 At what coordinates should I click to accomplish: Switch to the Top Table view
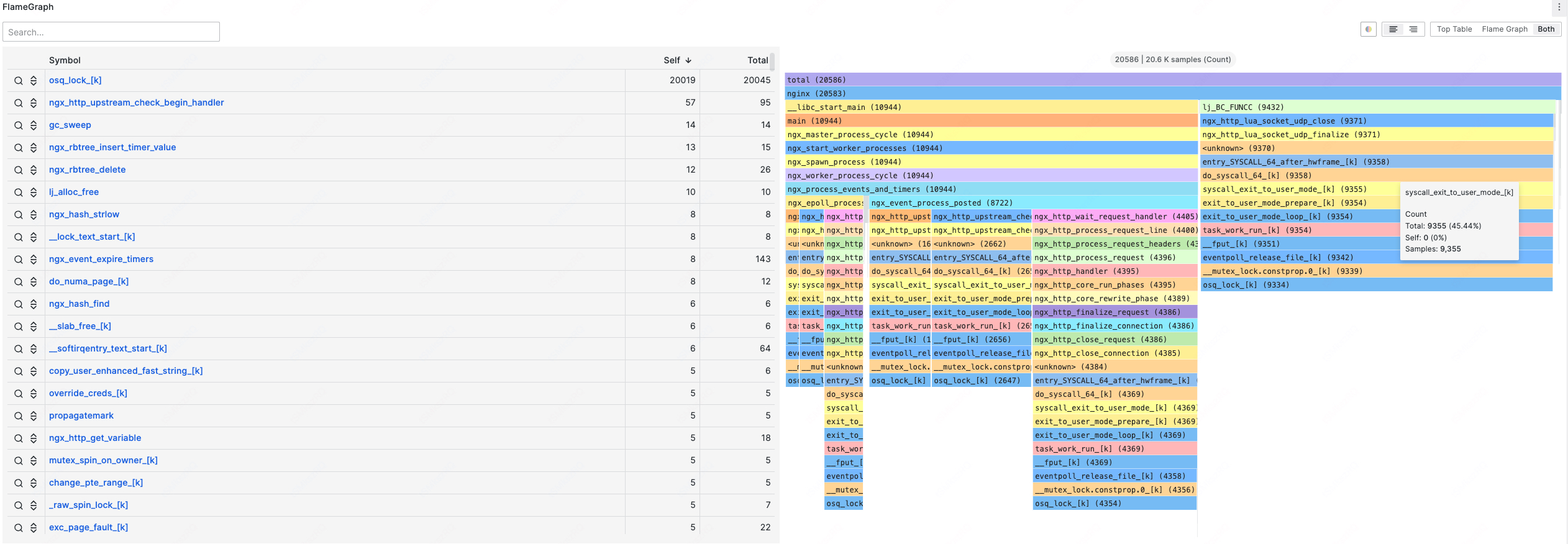click(x=1454, y=29)
